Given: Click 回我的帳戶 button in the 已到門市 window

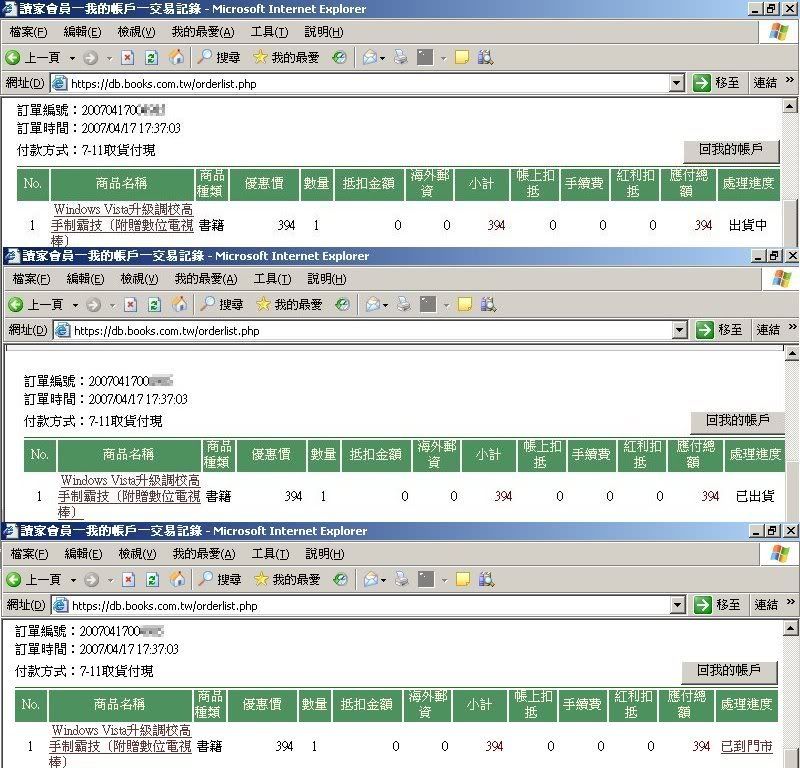Looking at the screenshot, I should coord(729,671).
